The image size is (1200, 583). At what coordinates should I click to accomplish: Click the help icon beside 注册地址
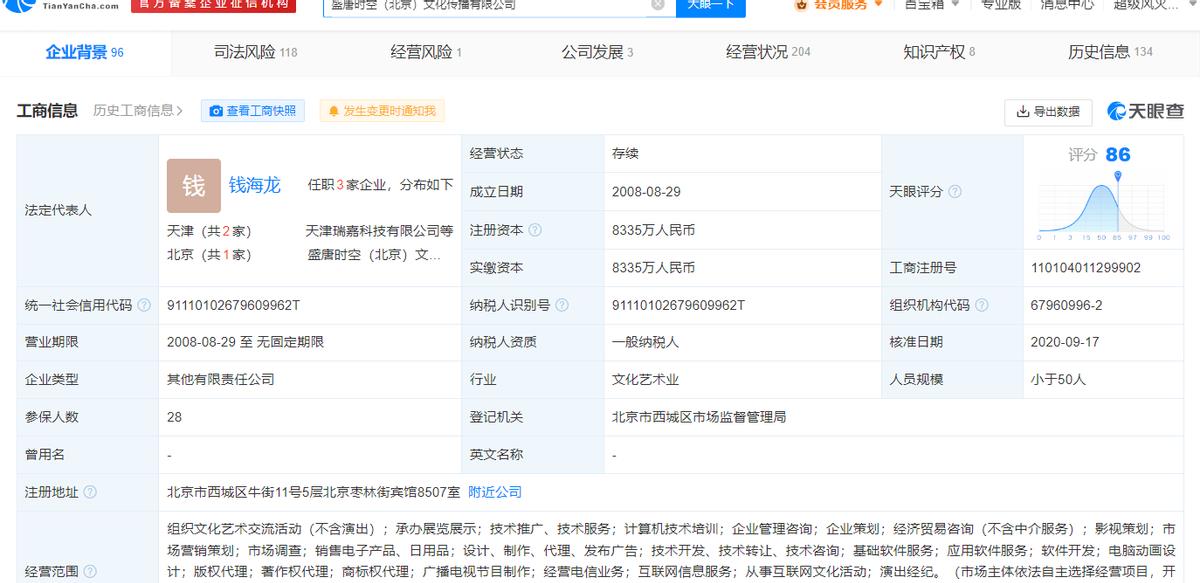(x=90, y=492)
